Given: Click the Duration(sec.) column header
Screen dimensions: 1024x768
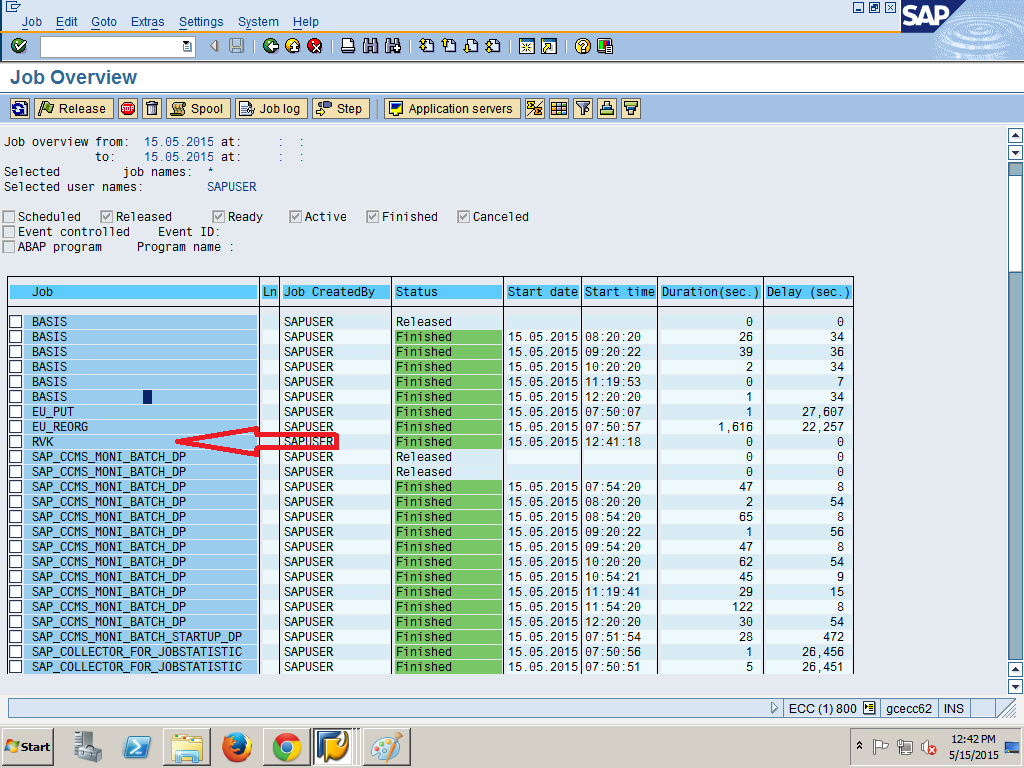Looking at the screenshot, I should pos(711,292).
